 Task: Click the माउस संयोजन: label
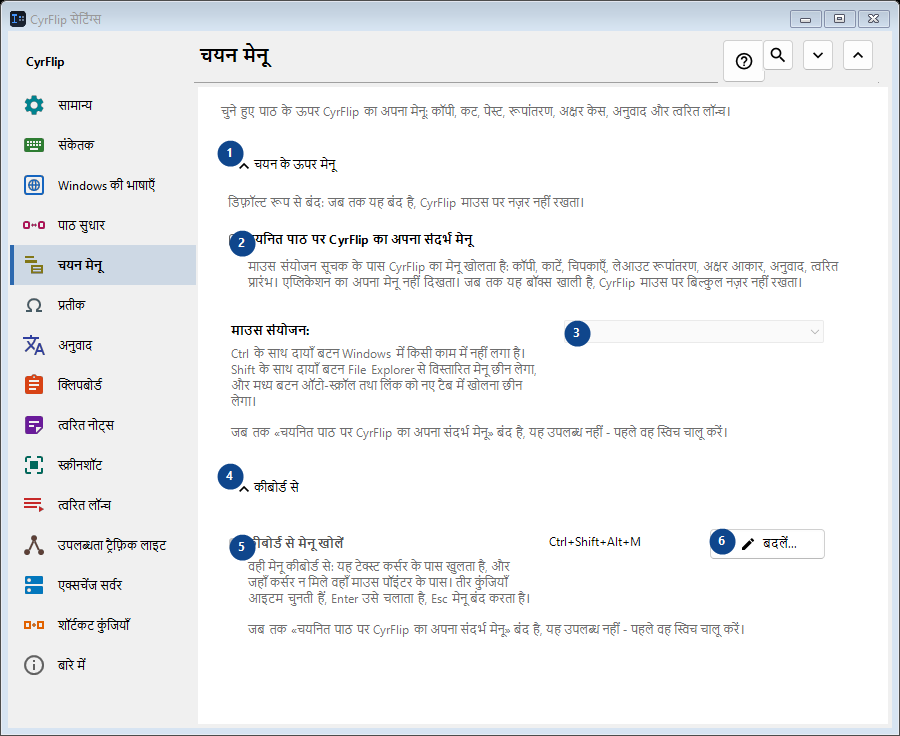[x=270, y=331]
